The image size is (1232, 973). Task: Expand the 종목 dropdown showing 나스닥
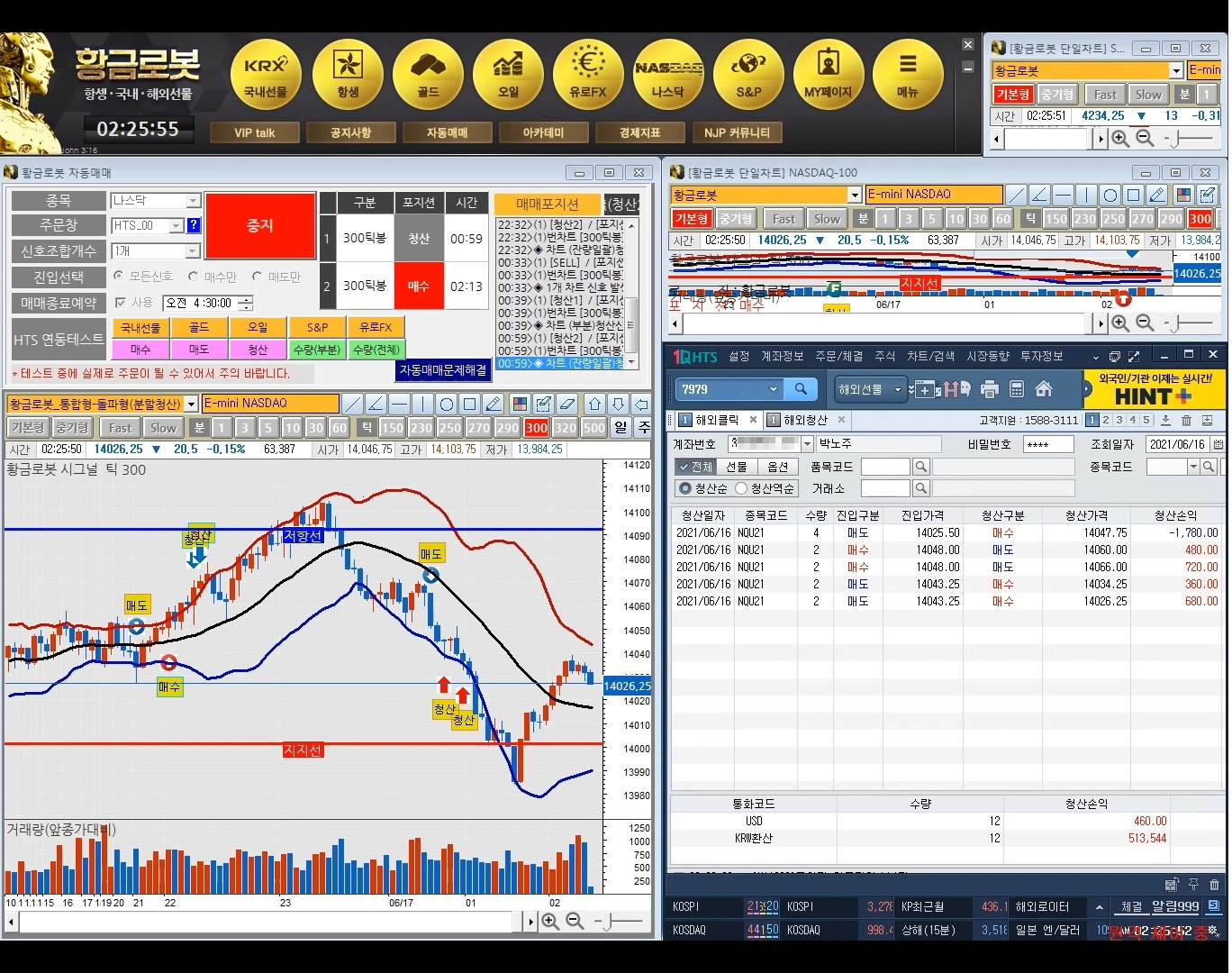(193, 201)
